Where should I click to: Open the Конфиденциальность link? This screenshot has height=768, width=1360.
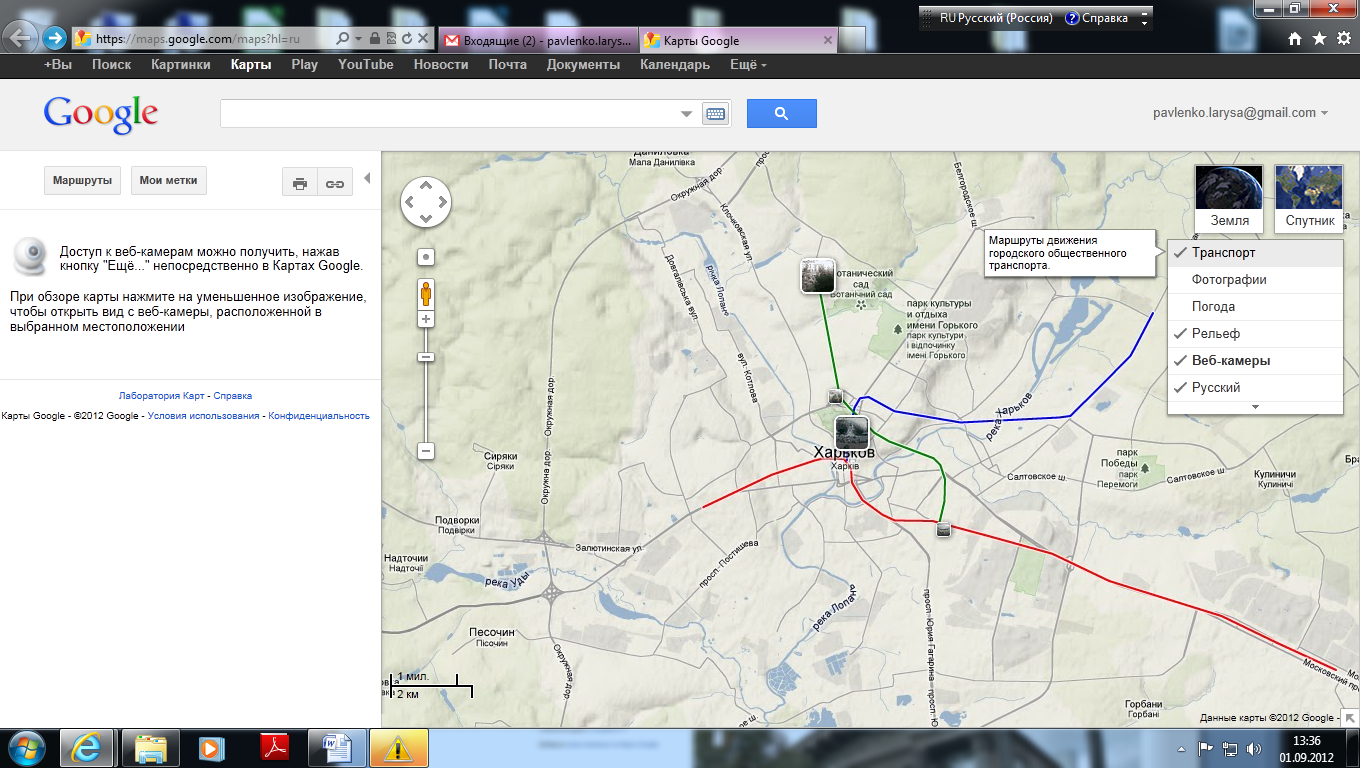(319, 416)
